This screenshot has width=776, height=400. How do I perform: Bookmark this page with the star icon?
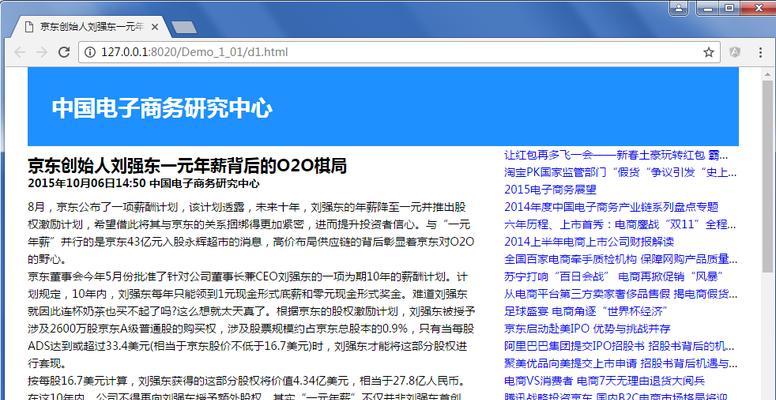click(709, 52)
